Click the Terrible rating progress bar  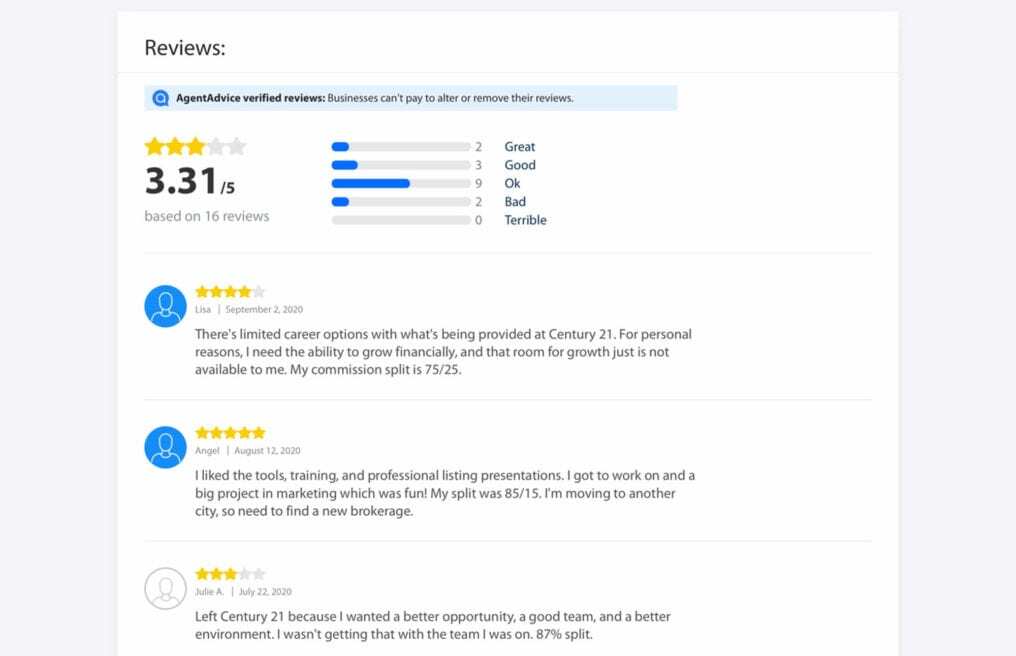point(400,220)
